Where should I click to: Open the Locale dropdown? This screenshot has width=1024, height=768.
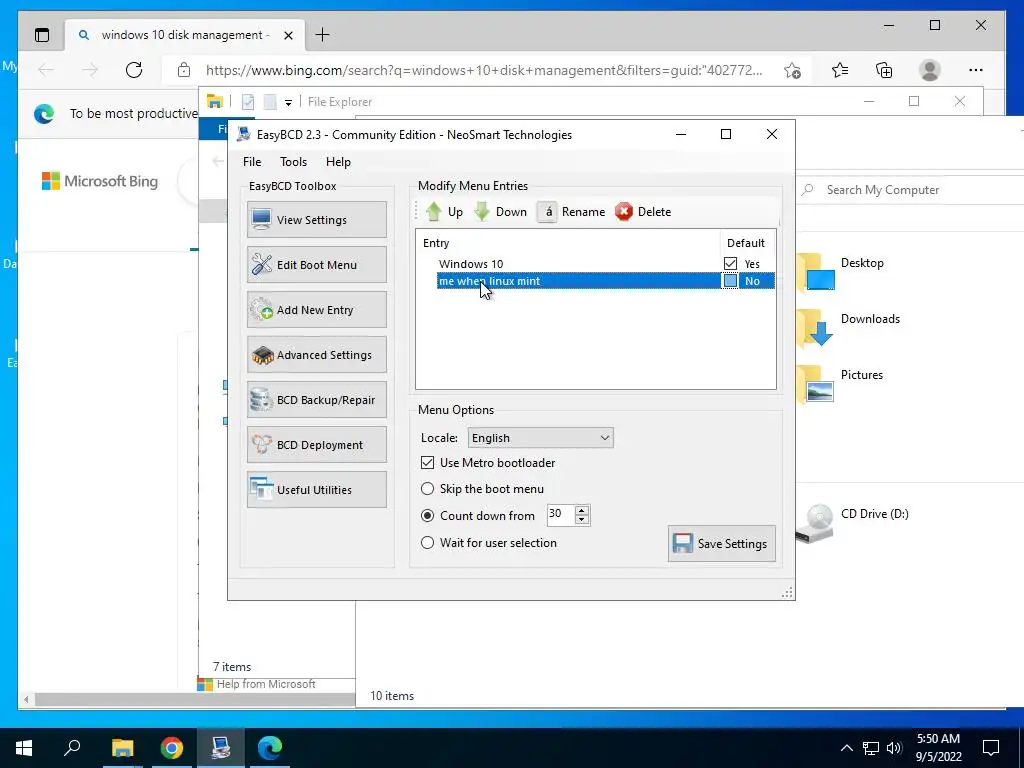point(541,438)
